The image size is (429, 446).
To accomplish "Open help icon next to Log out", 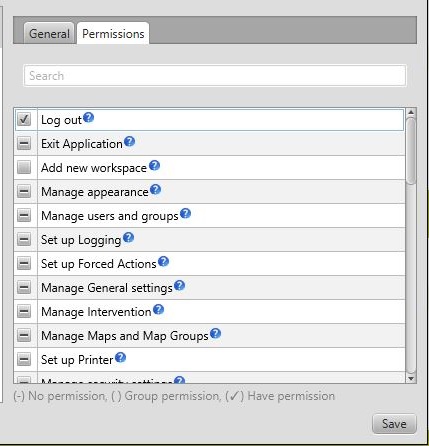I will point(88,117).
